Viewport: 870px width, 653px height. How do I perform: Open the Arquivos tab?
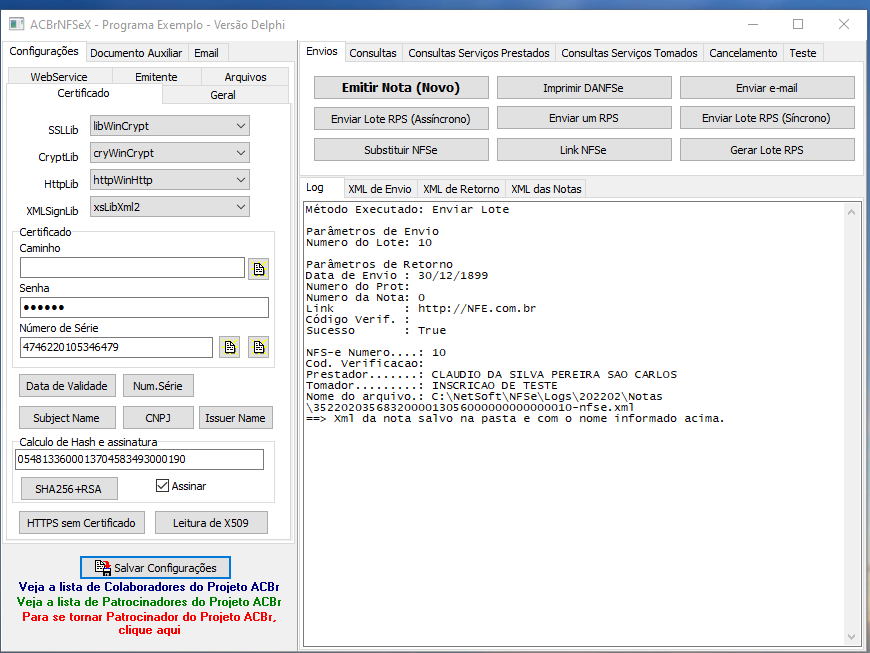pos(245,77)
